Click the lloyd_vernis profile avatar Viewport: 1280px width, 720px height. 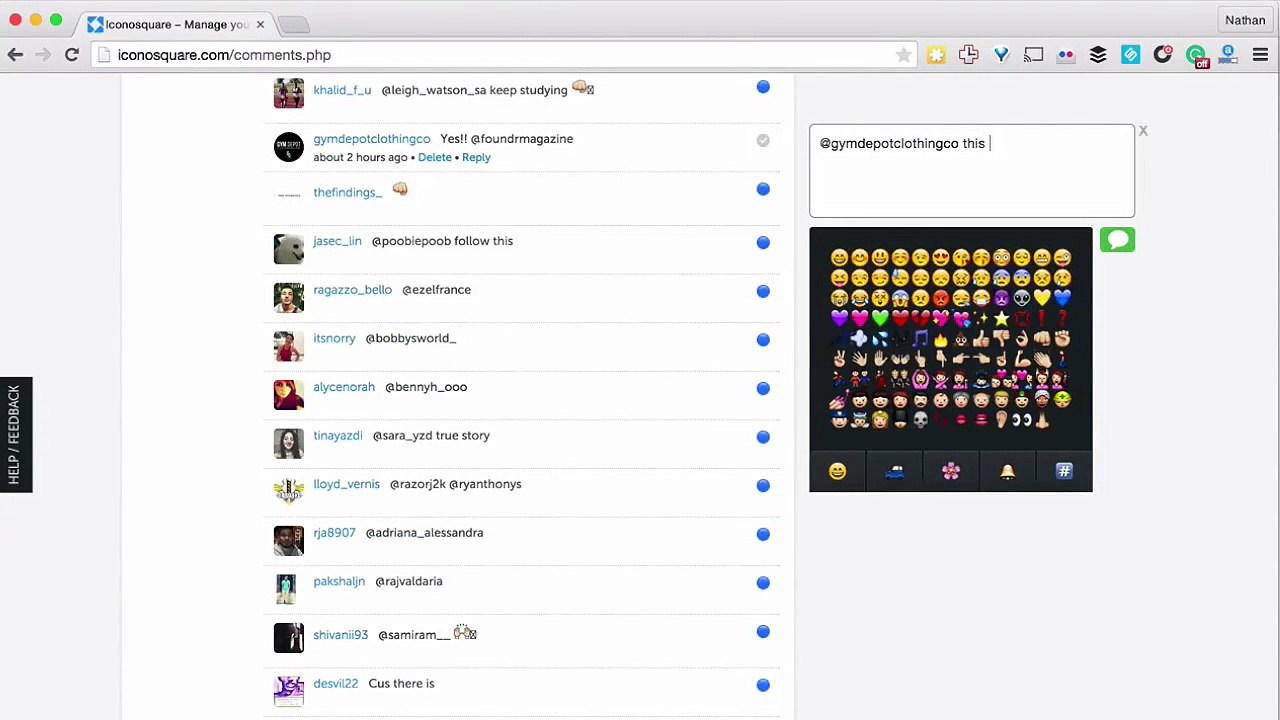coord(289,491)
